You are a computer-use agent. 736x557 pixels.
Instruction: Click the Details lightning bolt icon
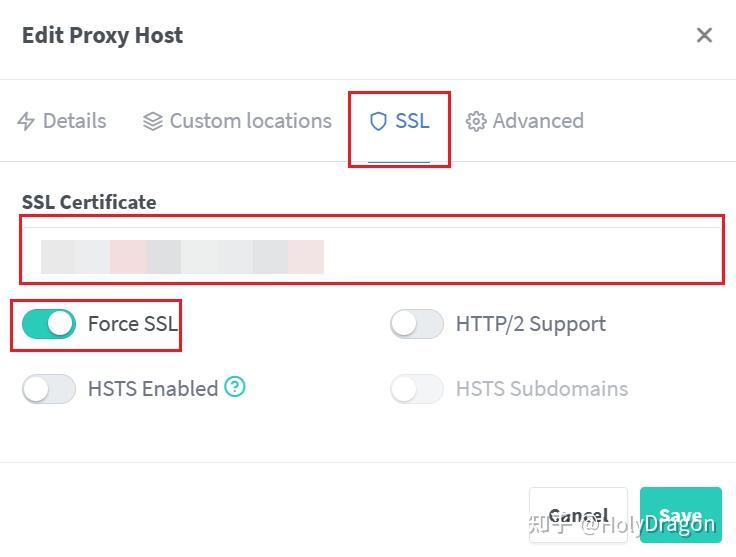click(x=27, y=122)
